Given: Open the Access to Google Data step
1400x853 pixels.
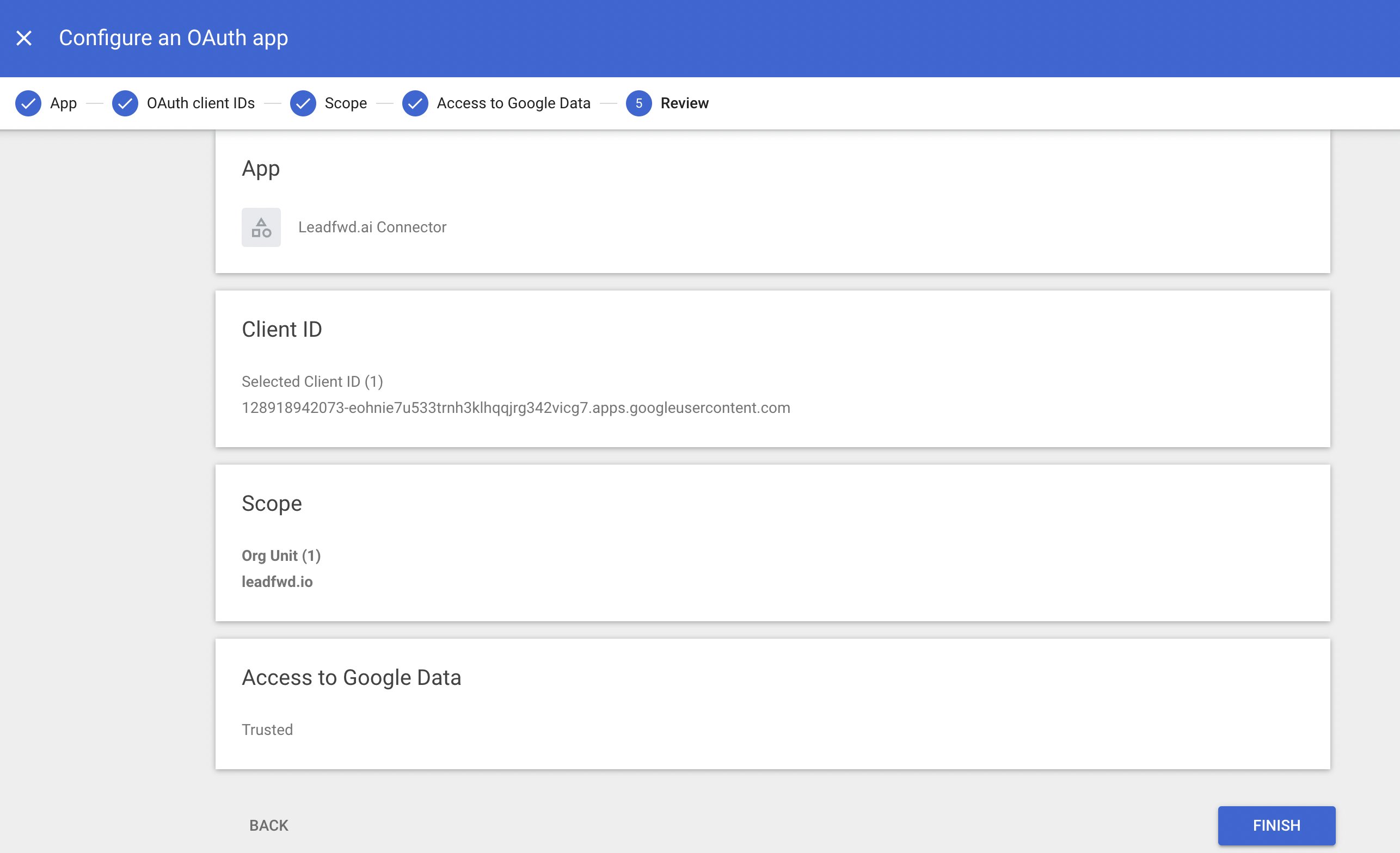Looking at the screenshot, I should [513, 103].
